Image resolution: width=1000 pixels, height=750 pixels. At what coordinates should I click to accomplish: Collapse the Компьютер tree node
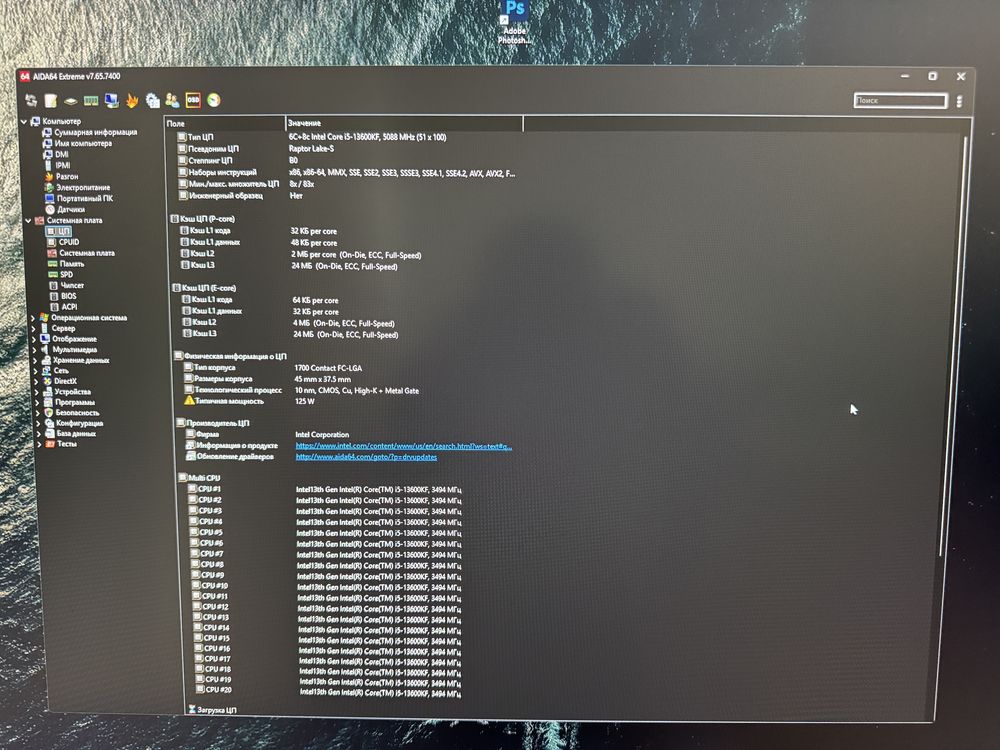coord(24,121)
